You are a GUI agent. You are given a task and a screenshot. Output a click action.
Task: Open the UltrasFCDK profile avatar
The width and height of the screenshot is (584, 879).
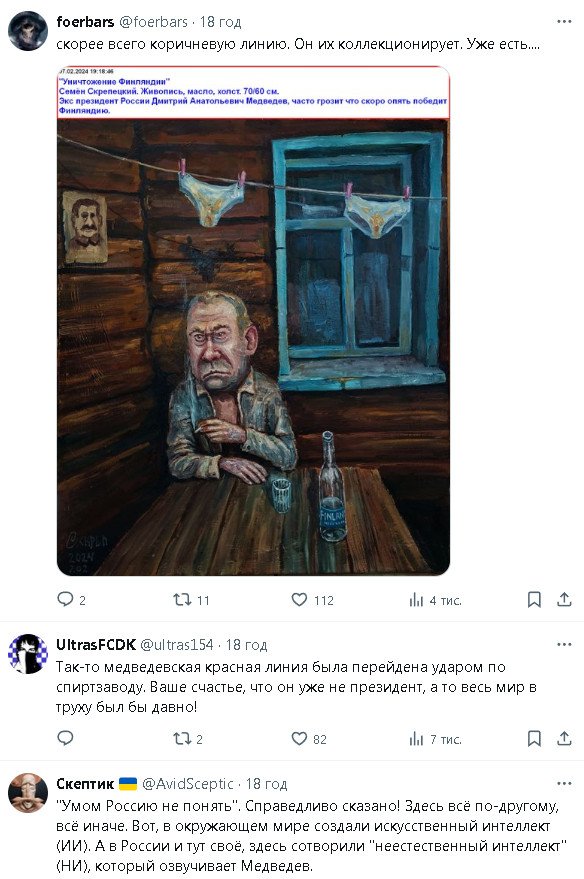point(28,654)
